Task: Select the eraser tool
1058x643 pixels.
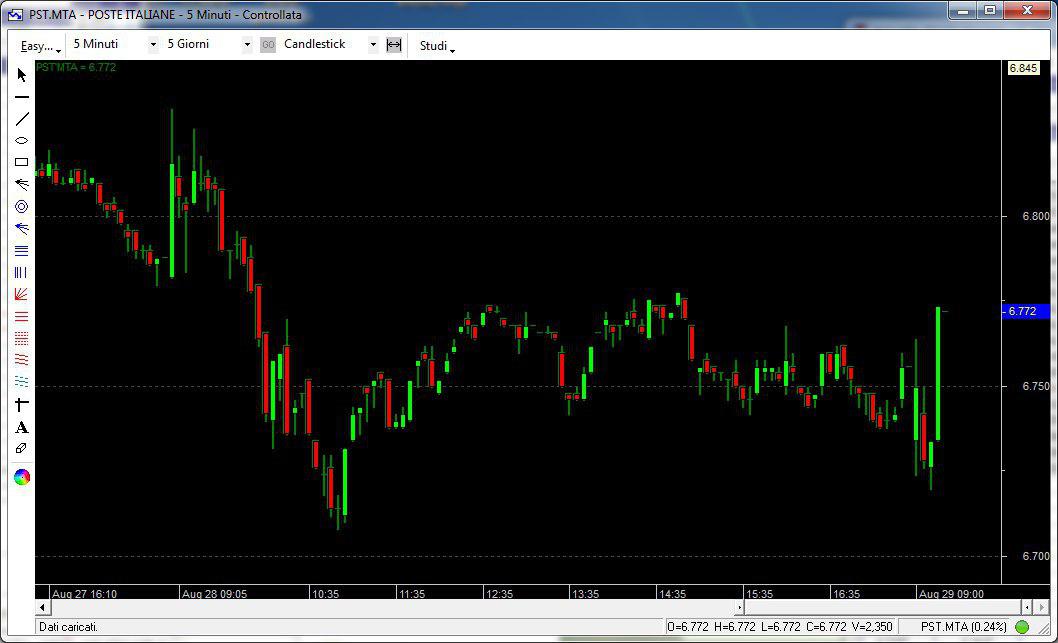Action: tap(22, 448)
